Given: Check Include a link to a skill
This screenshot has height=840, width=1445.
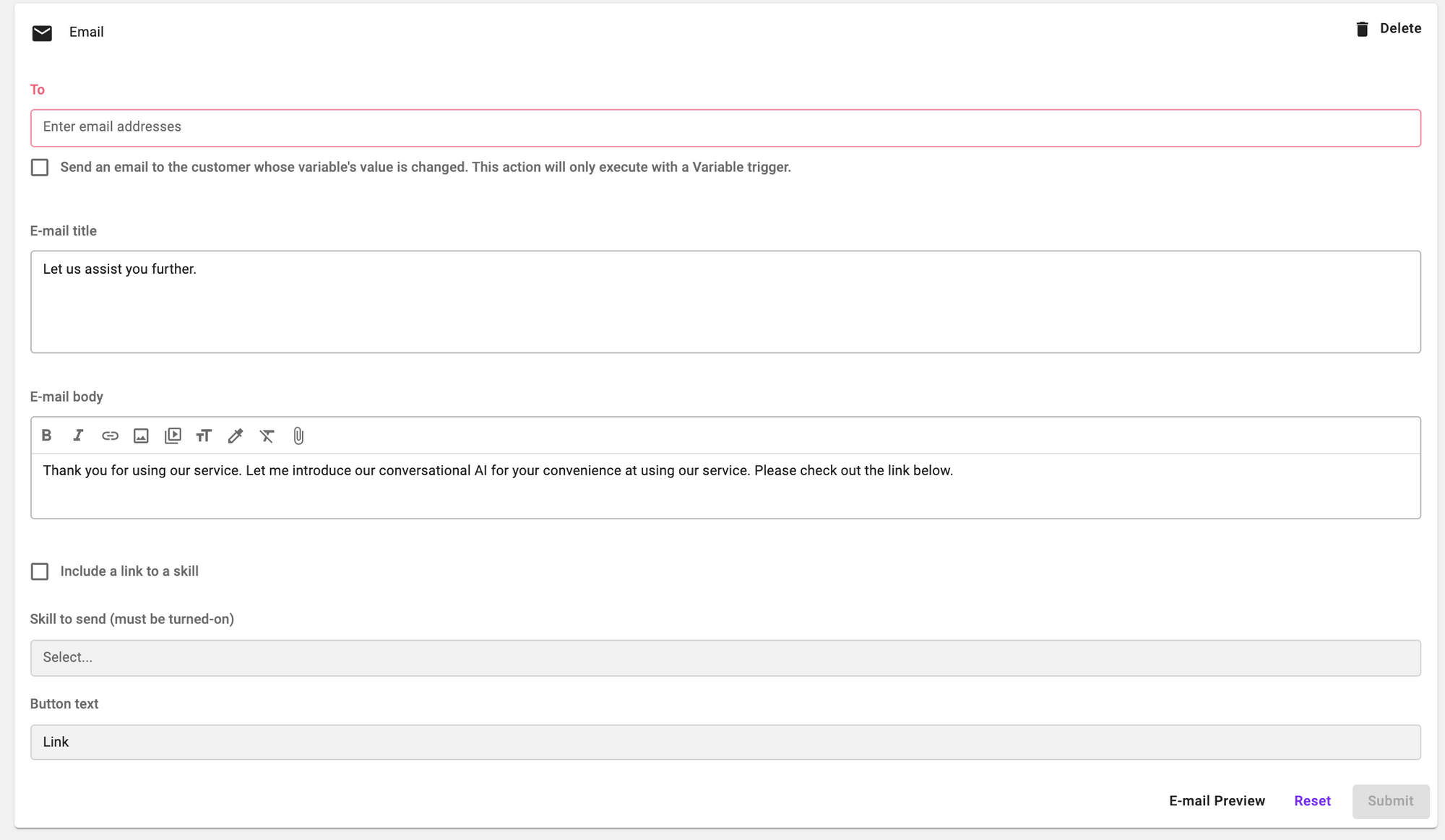Looking at the screenshot, I should 40,571.
